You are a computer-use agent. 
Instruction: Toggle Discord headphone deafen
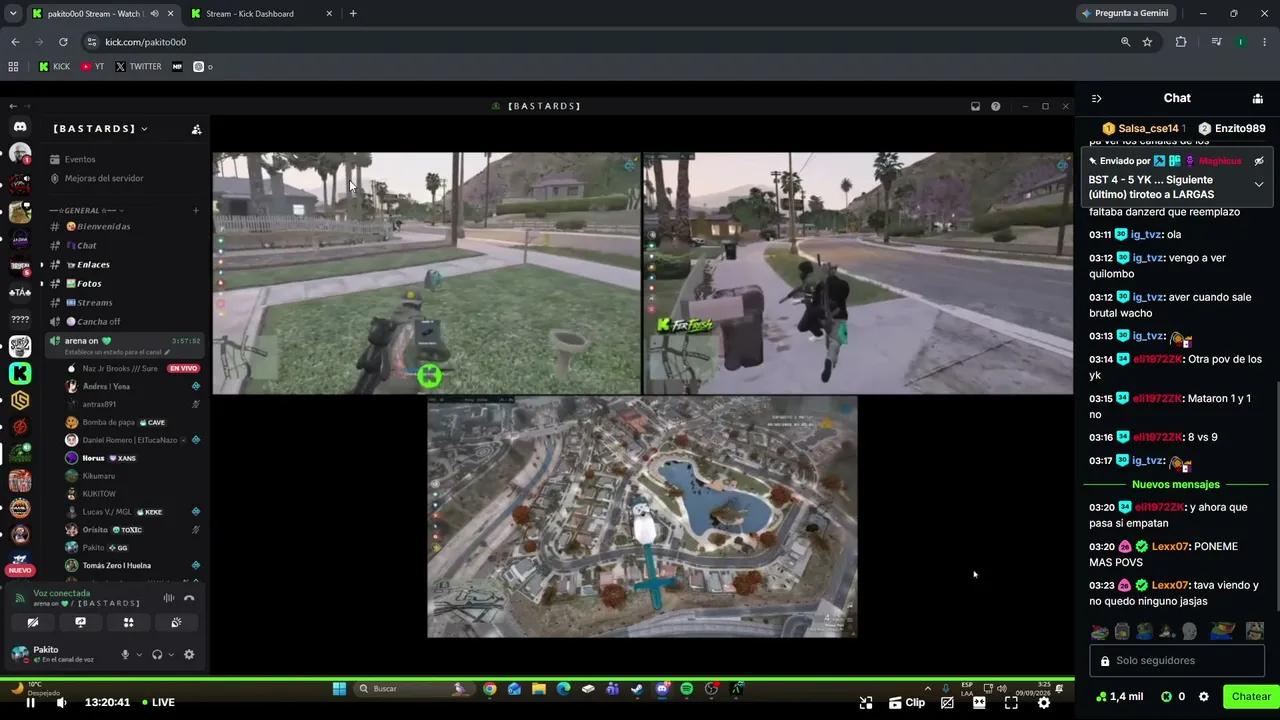tap(157, 655)
